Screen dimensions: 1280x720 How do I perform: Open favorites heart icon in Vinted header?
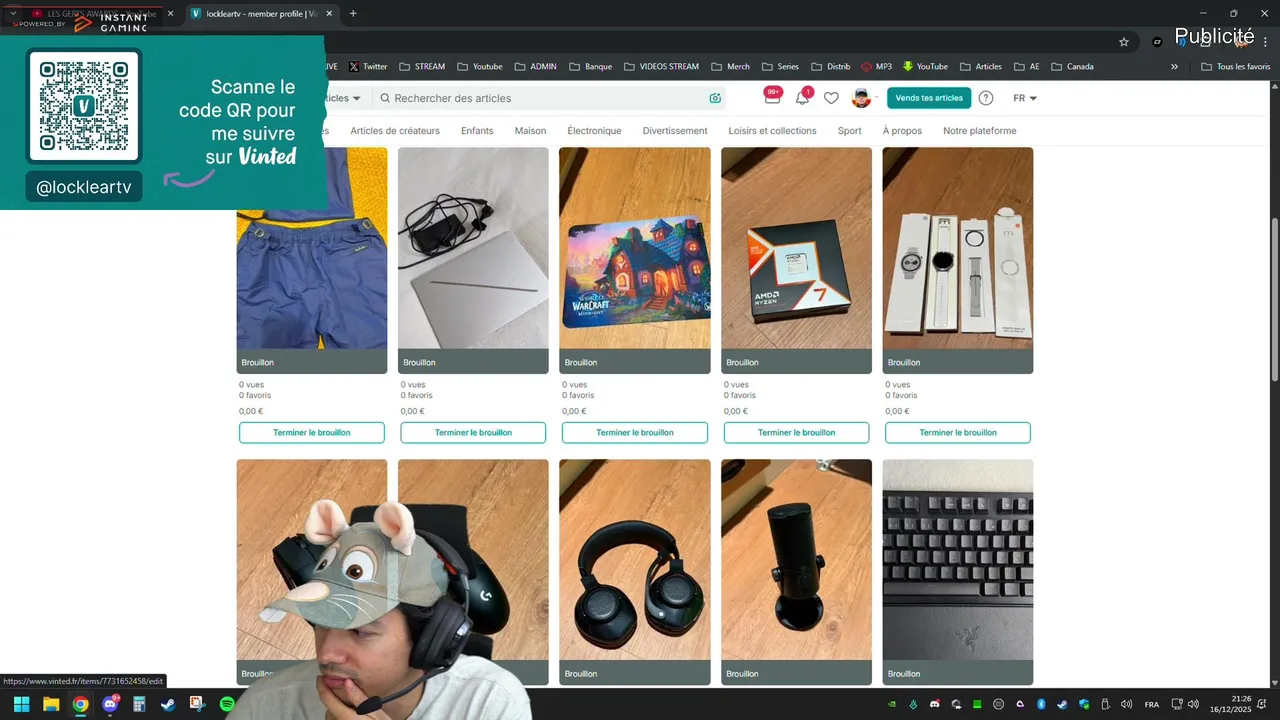[831, 98]
